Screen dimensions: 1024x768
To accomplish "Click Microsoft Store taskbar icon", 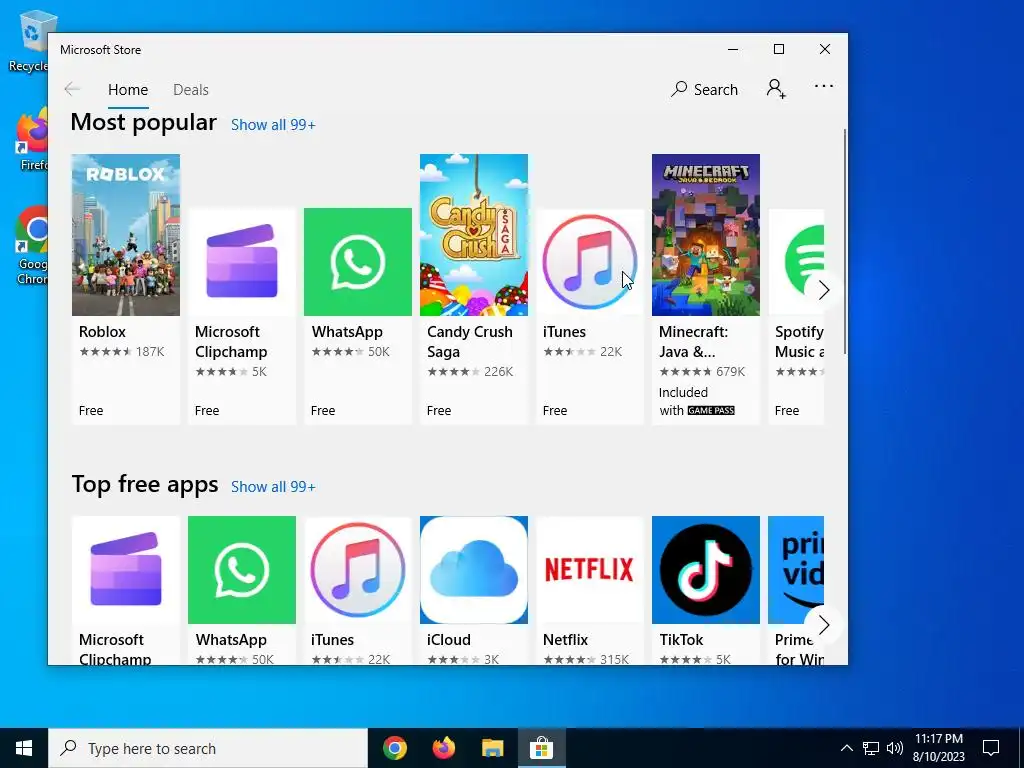I will (x=541, y=748).
